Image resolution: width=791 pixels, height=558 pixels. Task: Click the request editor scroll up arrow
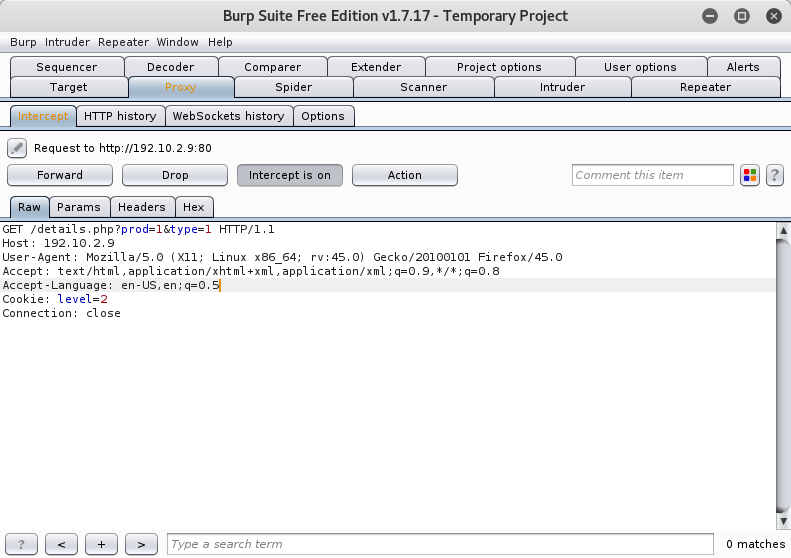[x=783, y=231]
